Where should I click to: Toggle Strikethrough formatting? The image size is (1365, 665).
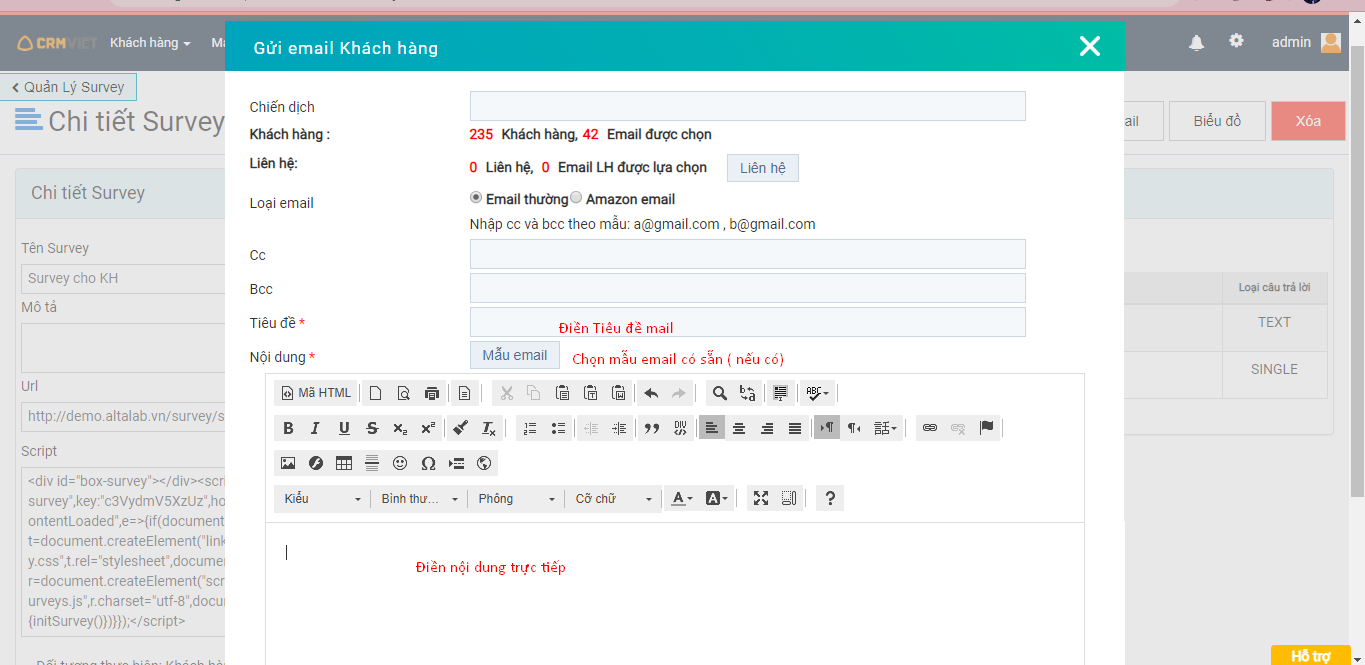(372, 428)
